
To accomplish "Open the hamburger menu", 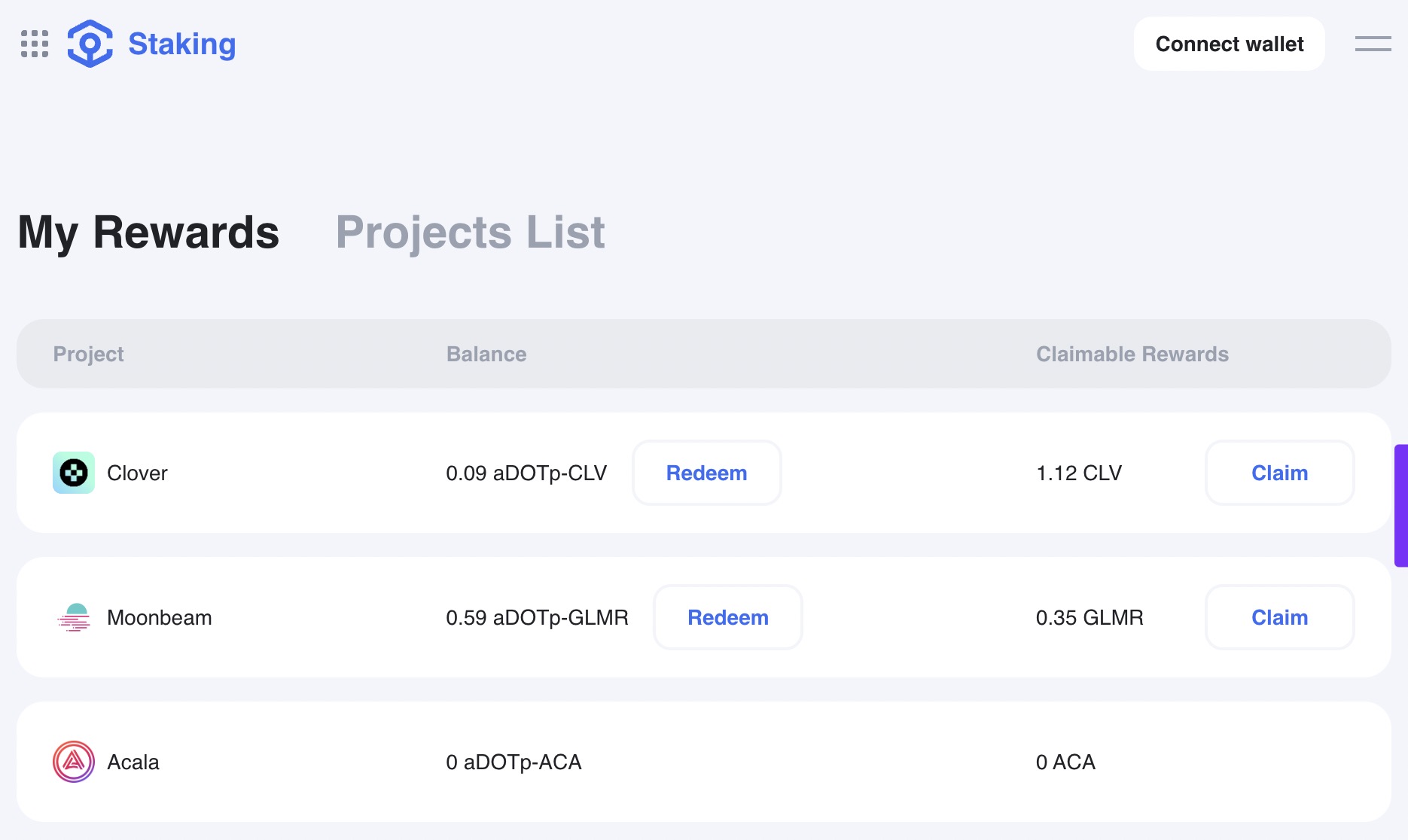I will pyautogui.click(x=1373, y=44).
